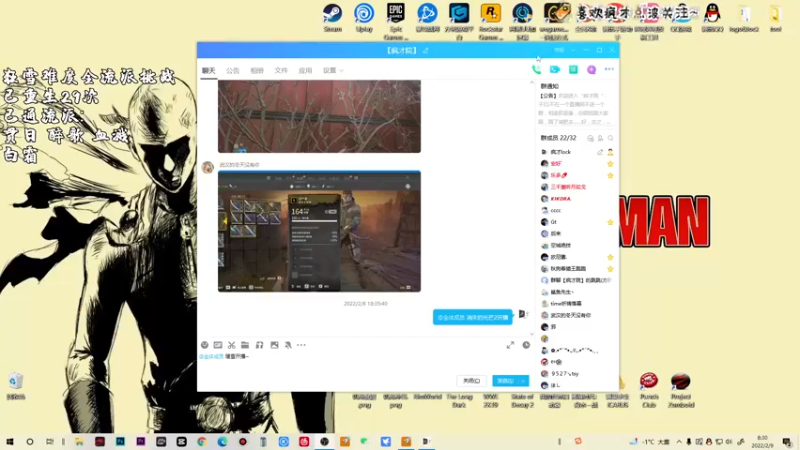Click the send picture icon
The width and height of the screenshot is (800, 450).
(x=274, y=345)
